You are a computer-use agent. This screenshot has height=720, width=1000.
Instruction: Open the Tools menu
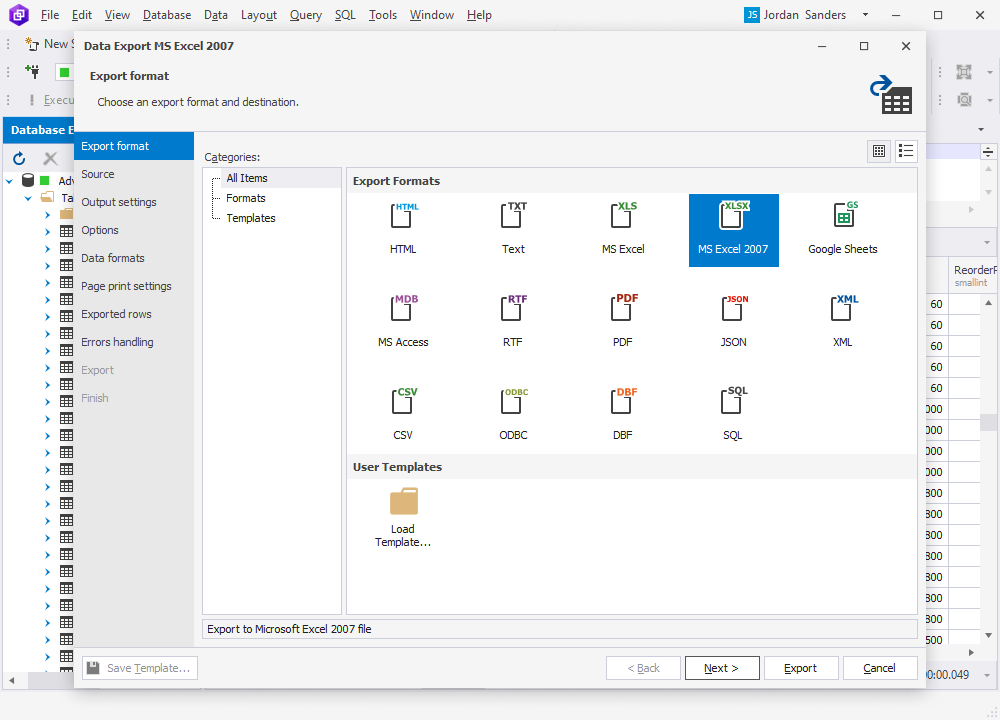coord(383,15)
